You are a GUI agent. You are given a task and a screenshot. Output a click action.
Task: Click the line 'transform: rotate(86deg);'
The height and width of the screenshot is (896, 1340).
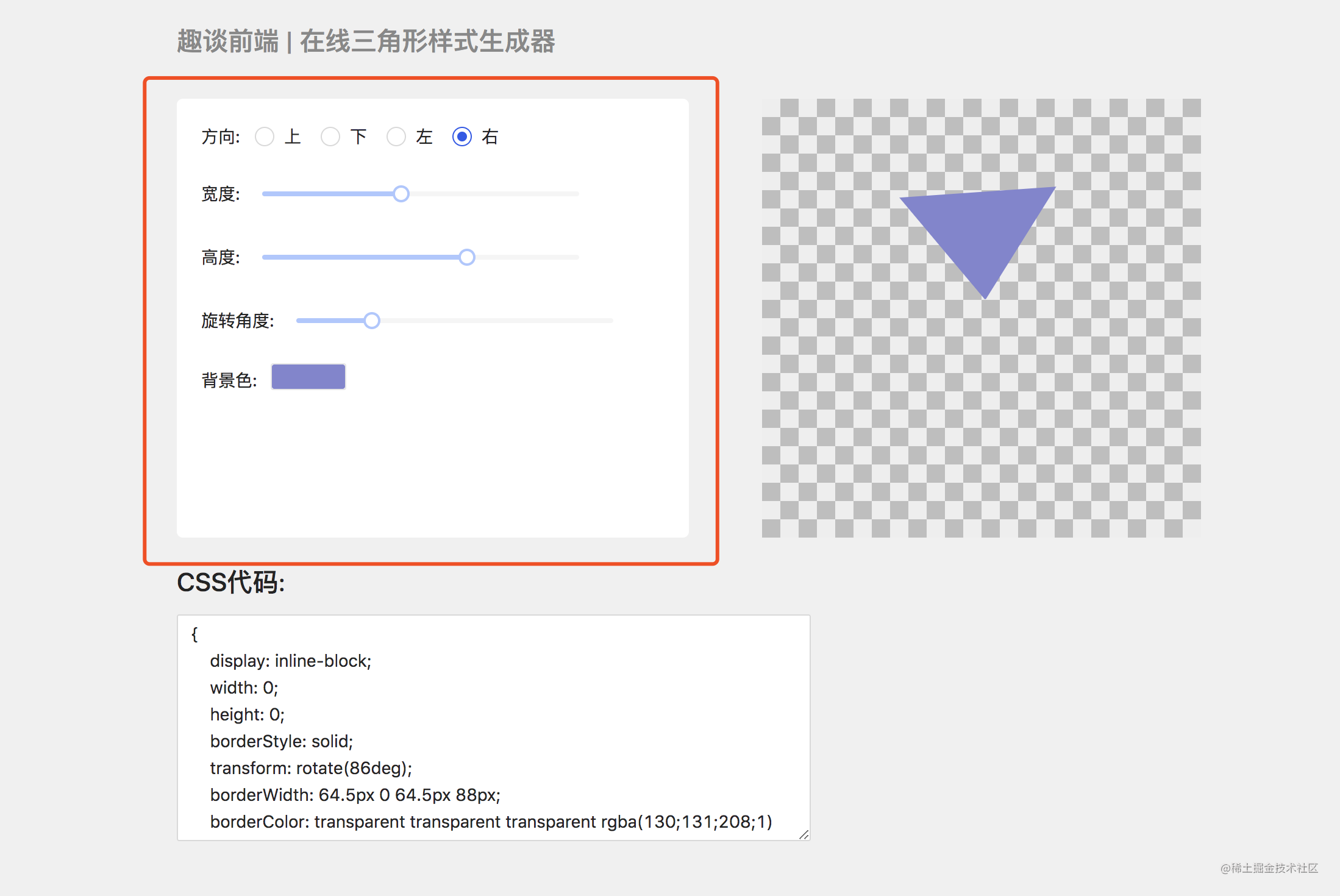(311, 768)
